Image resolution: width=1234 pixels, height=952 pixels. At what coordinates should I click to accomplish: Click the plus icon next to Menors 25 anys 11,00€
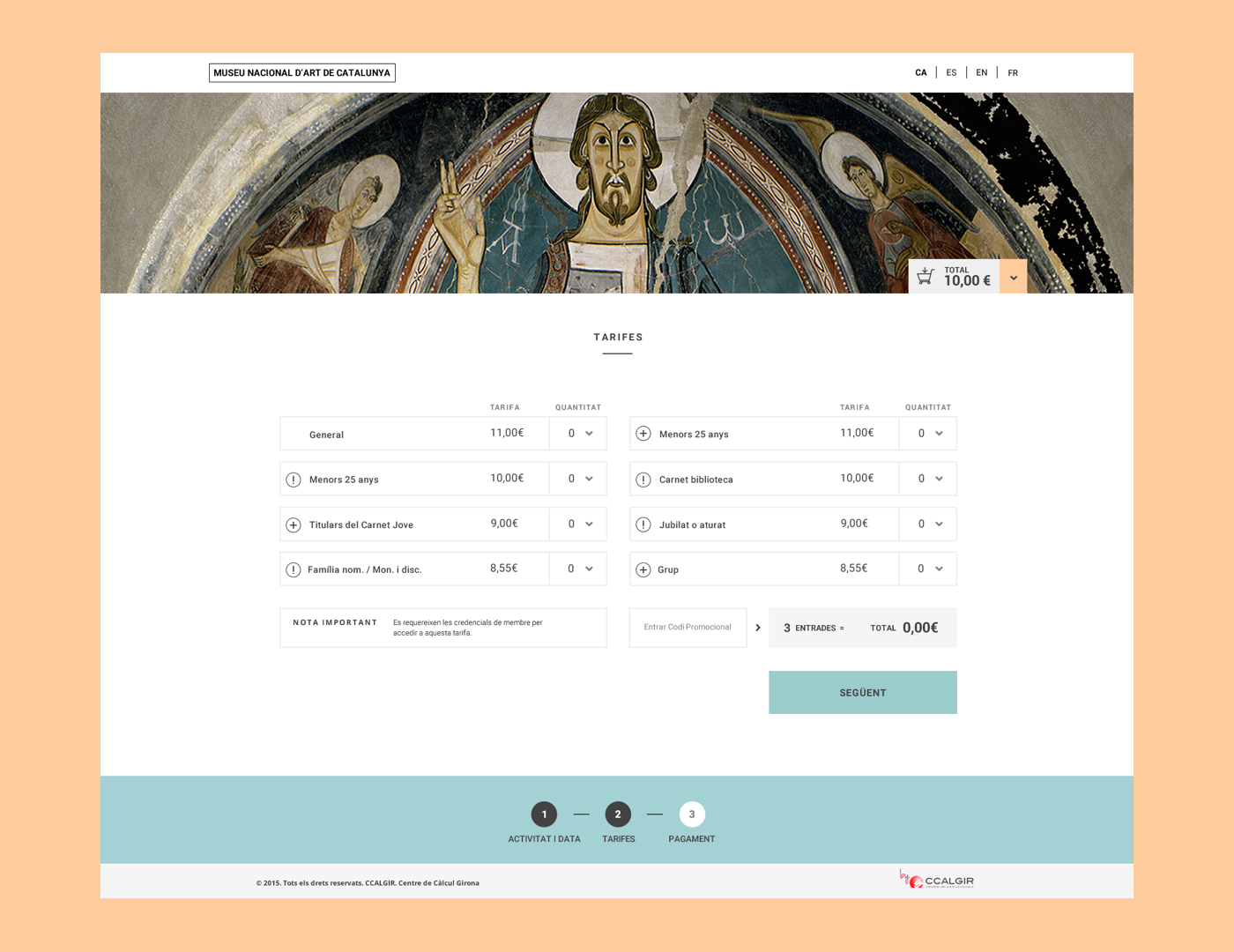pos(643,434)
